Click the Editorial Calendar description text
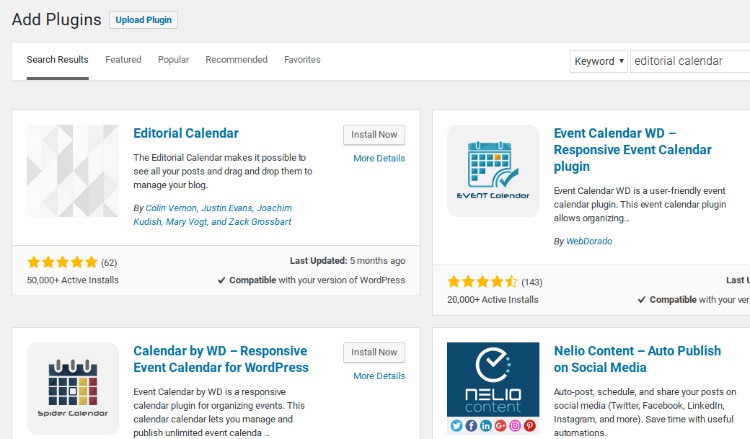 click(223, 171)
